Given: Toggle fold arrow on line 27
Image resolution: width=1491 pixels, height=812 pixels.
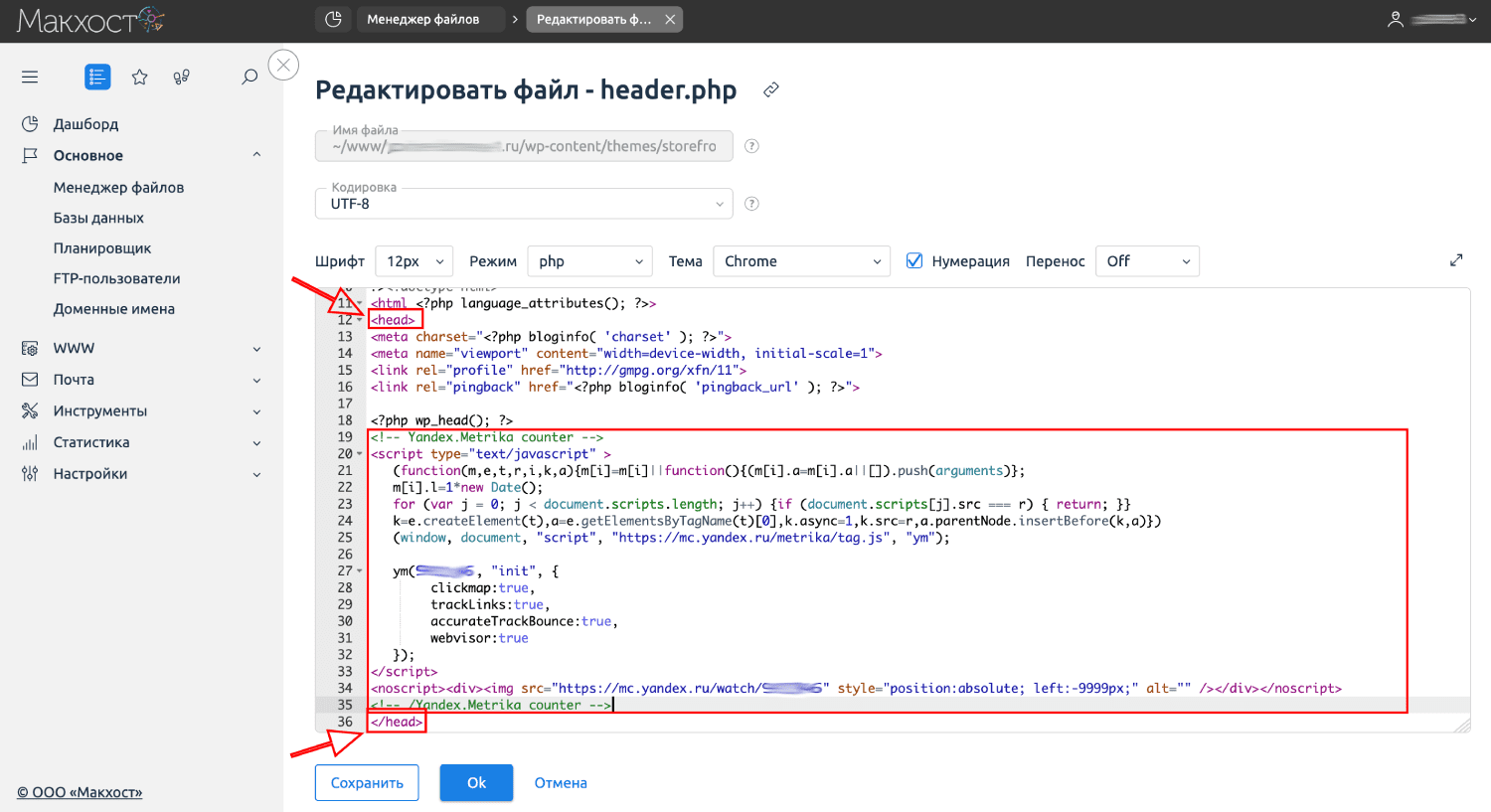Looking at the screenshot, I should (360, 571).
